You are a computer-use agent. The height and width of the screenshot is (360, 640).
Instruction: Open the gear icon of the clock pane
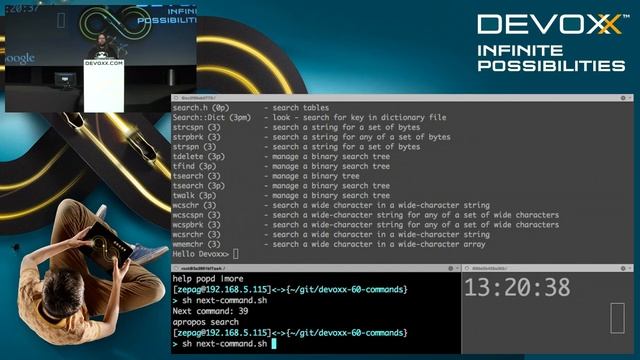[623, 268]
